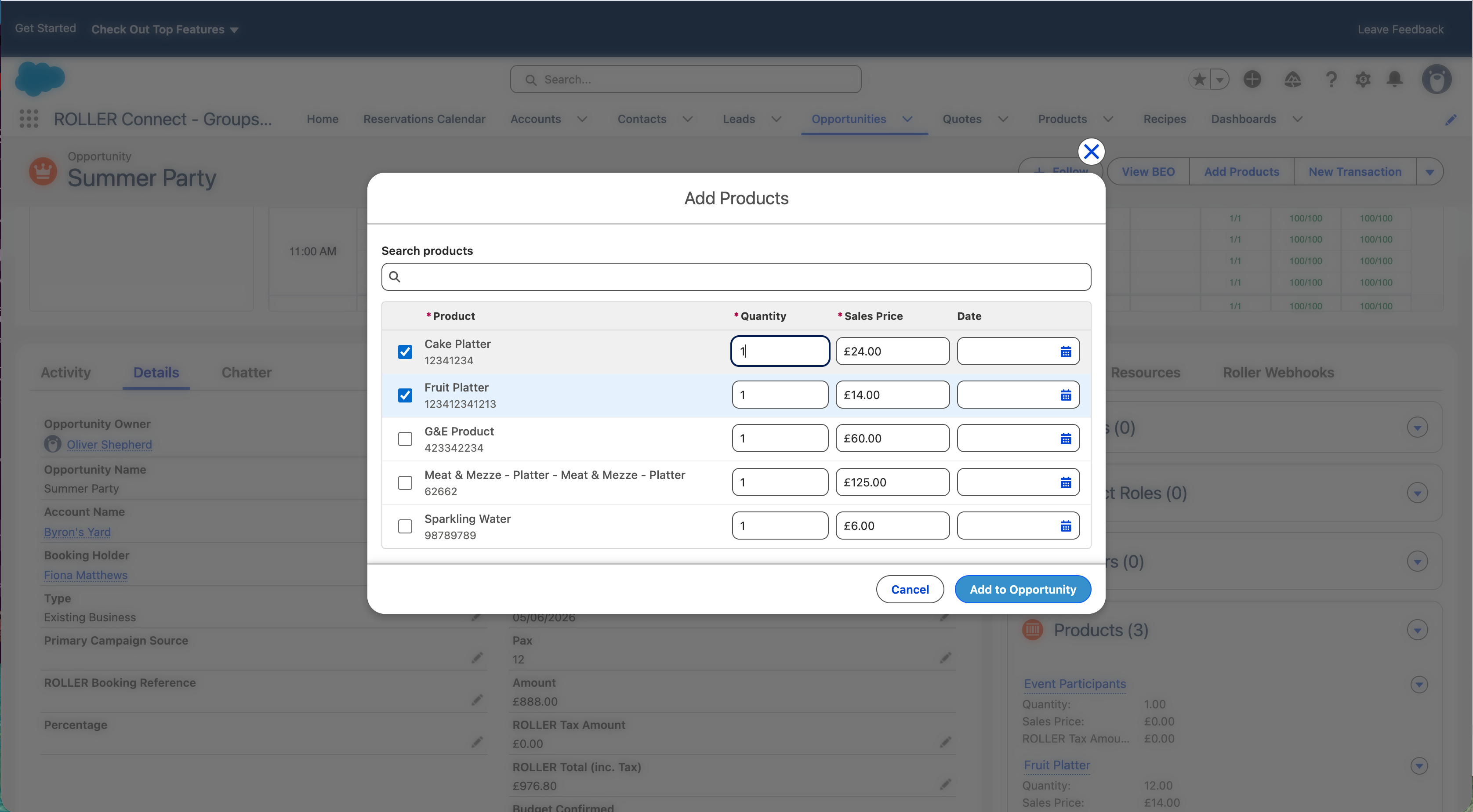Viewport: 1473px width, 812px height.
Task: Open the Dashboards tab dropdown chevron
Action: [1298, 119]
